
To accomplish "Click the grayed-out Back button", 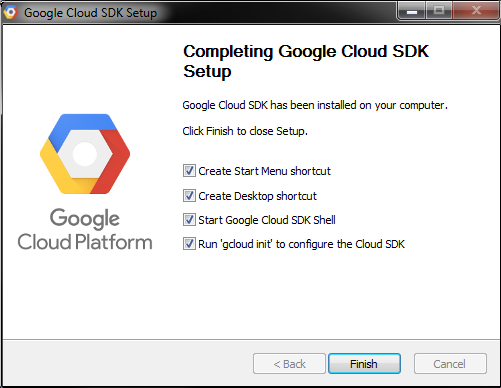I will (289, 364).
